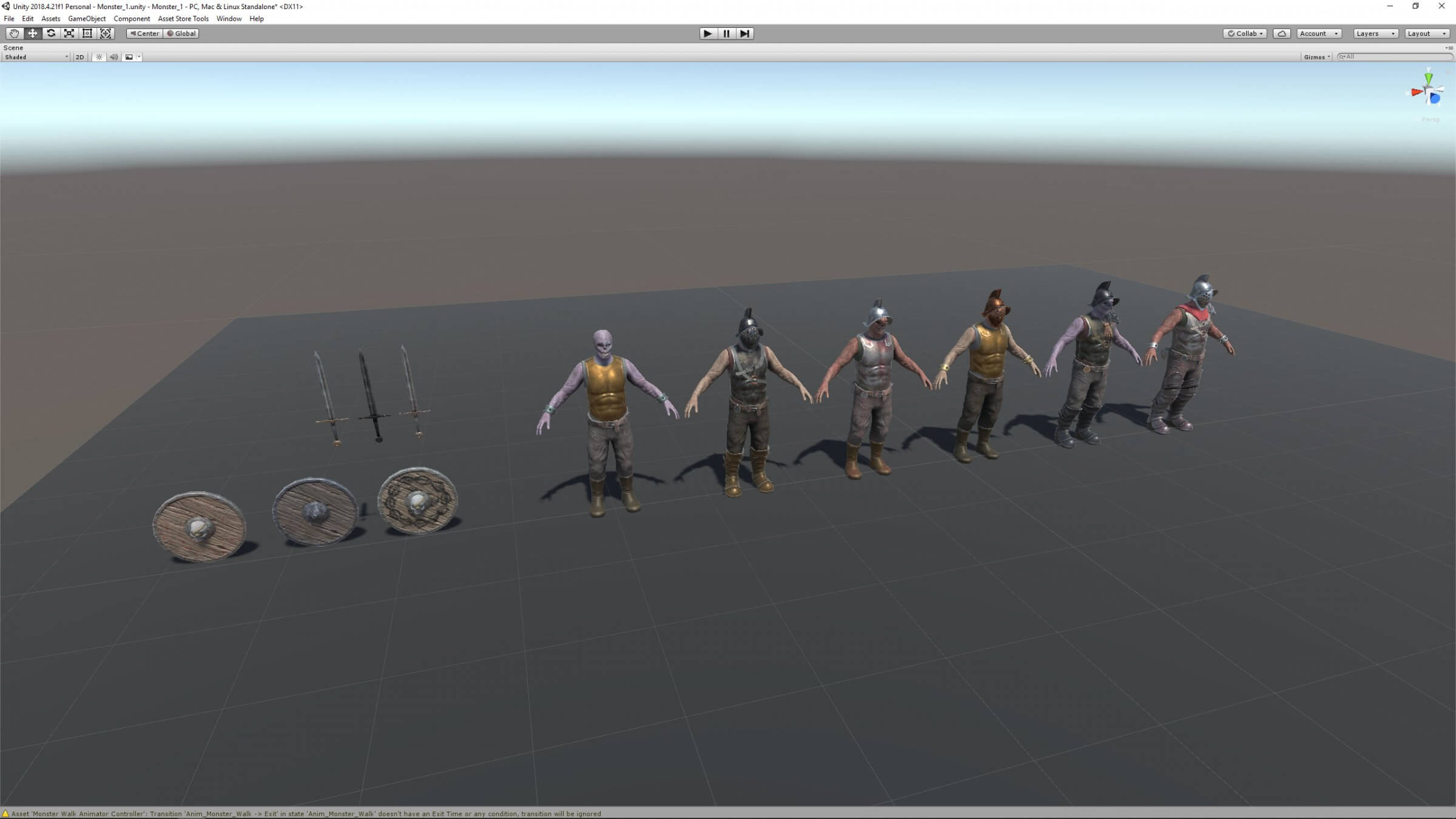
Task: Mute scene audio speaker toggle
Action: (x=113, y=57)
